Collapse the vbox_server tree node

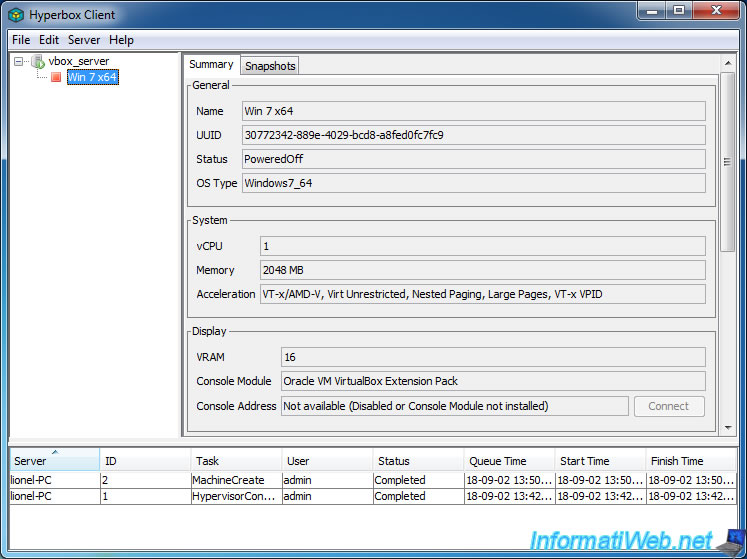pos(19,61)
